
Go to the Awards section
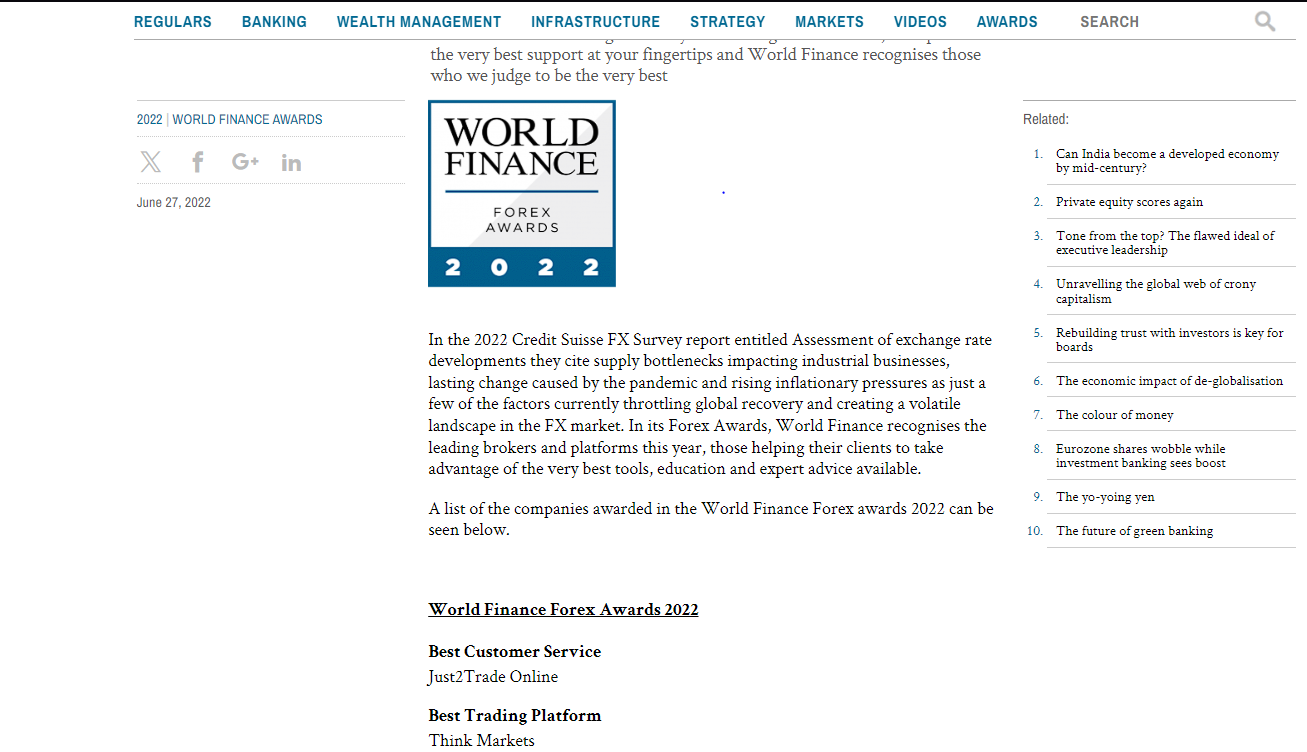coord(1007,22)
